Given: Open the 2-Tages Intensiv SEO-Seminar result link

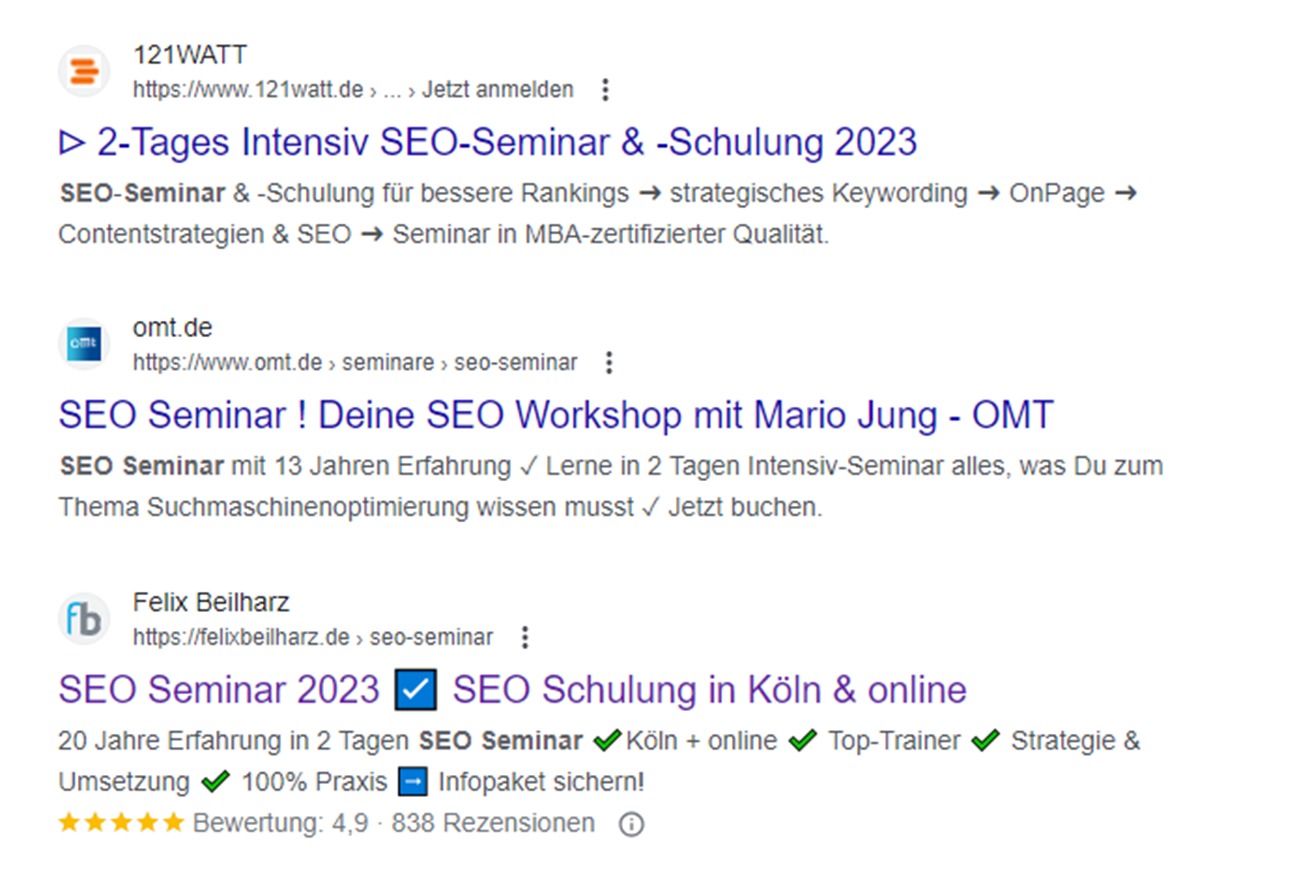Looking at the screenshot, I should [500, 141].
